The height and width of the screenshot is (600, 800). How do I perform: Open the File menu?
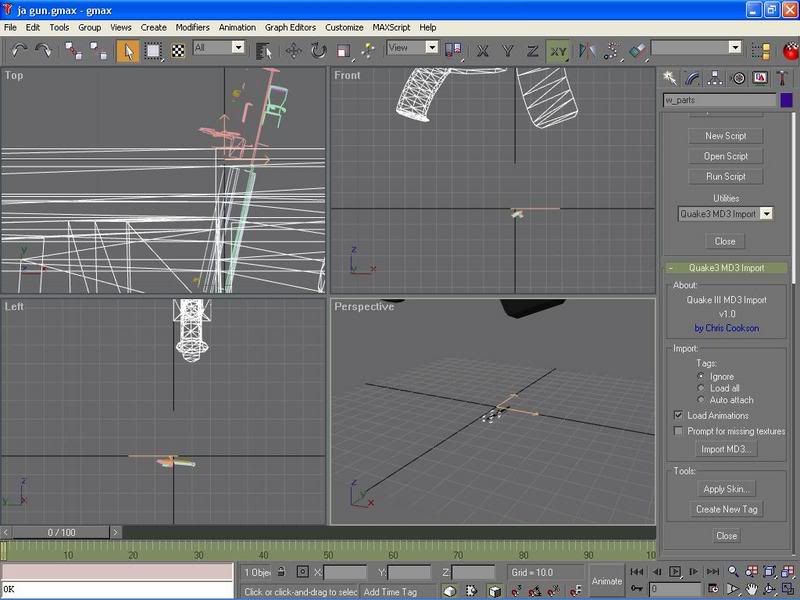click(10, 28)
